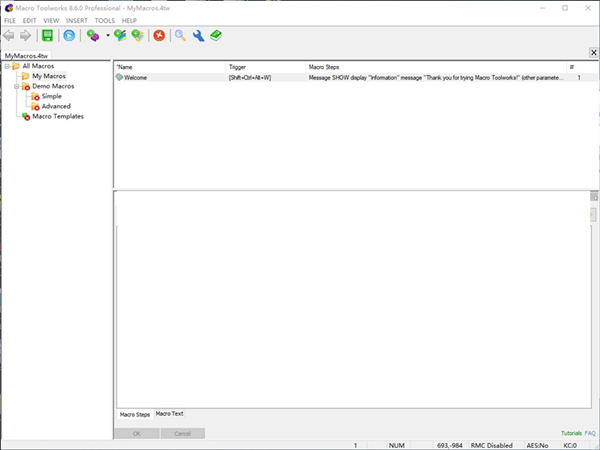Image resolution: width=600 pixels, height=450 pixels.
Task: Click the record macro icon with plus and pencil
Action: 120,36
